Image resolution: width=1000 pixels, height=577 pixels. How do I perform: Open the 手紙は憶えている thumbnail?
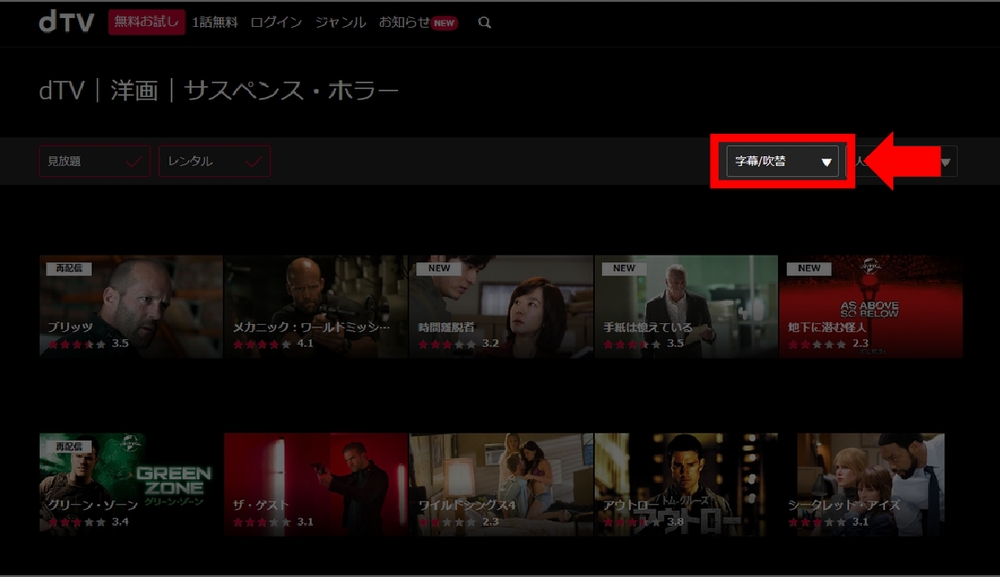[x=686, y=307]
